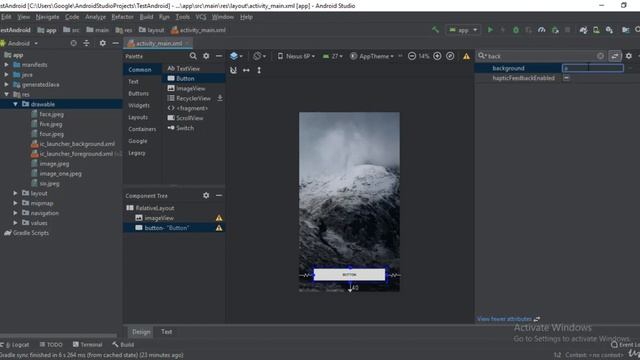Expand the mipmap folder

tap(15, 203)
